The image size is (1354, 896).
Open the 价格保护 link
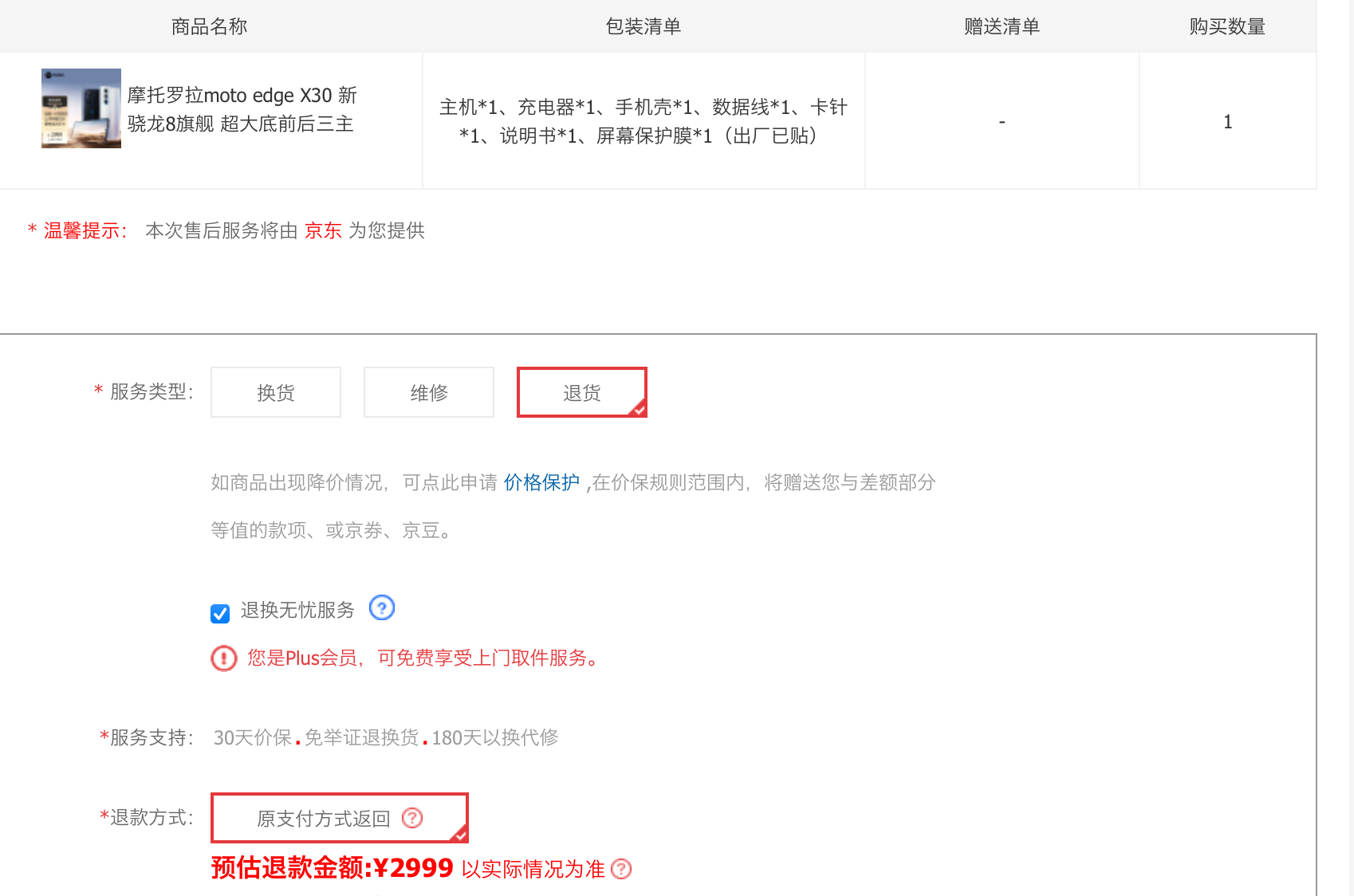coord(541,482)
